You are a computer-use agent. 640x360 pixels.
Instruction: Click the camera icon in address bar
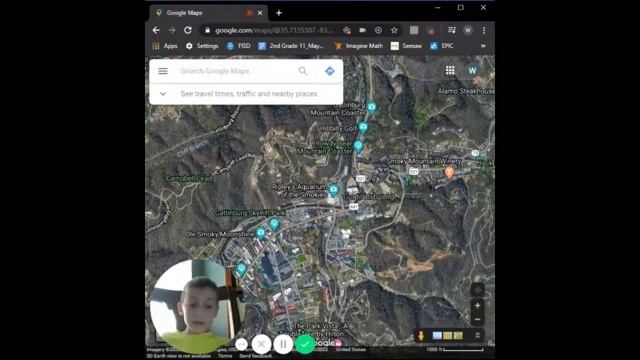pos(362,30)
